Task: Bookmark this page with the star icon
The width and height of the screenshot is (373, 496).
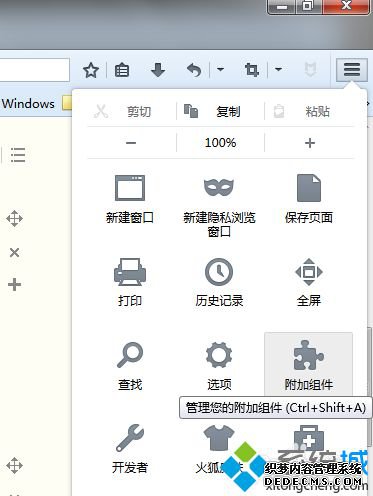Action: point(91,70)
